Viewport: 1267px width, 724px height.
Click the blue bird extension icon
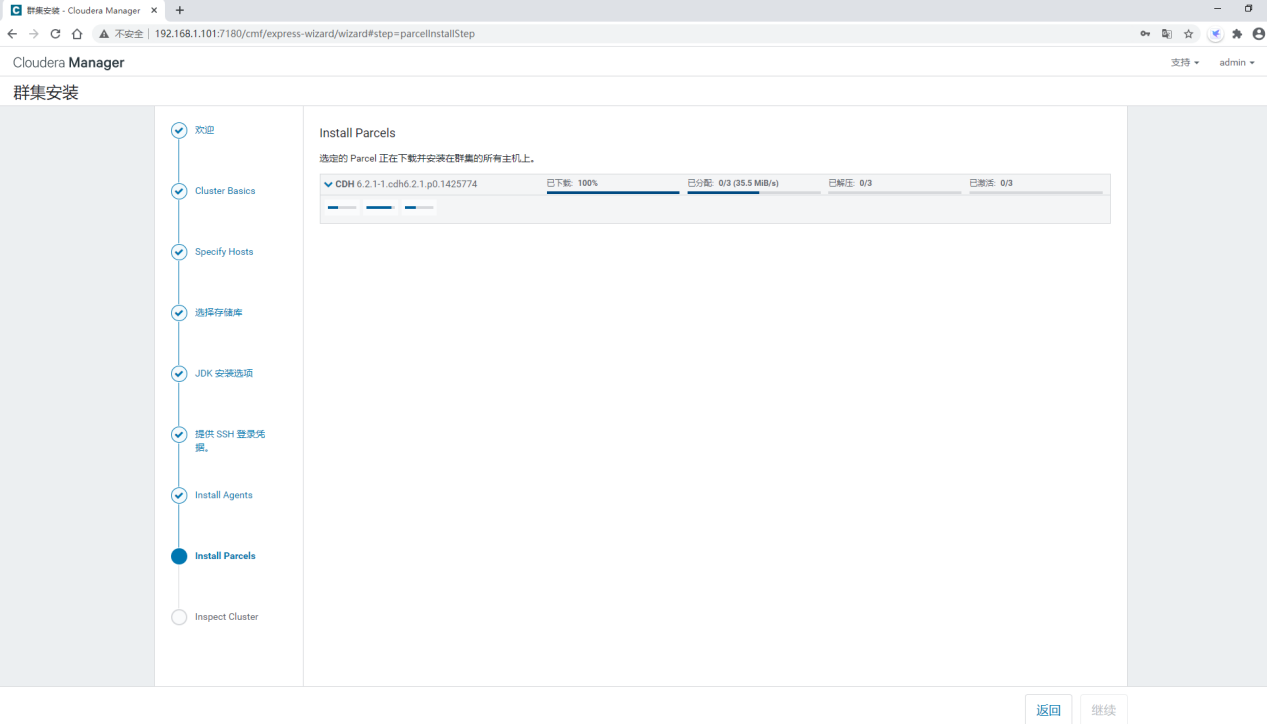point(1215,33)
